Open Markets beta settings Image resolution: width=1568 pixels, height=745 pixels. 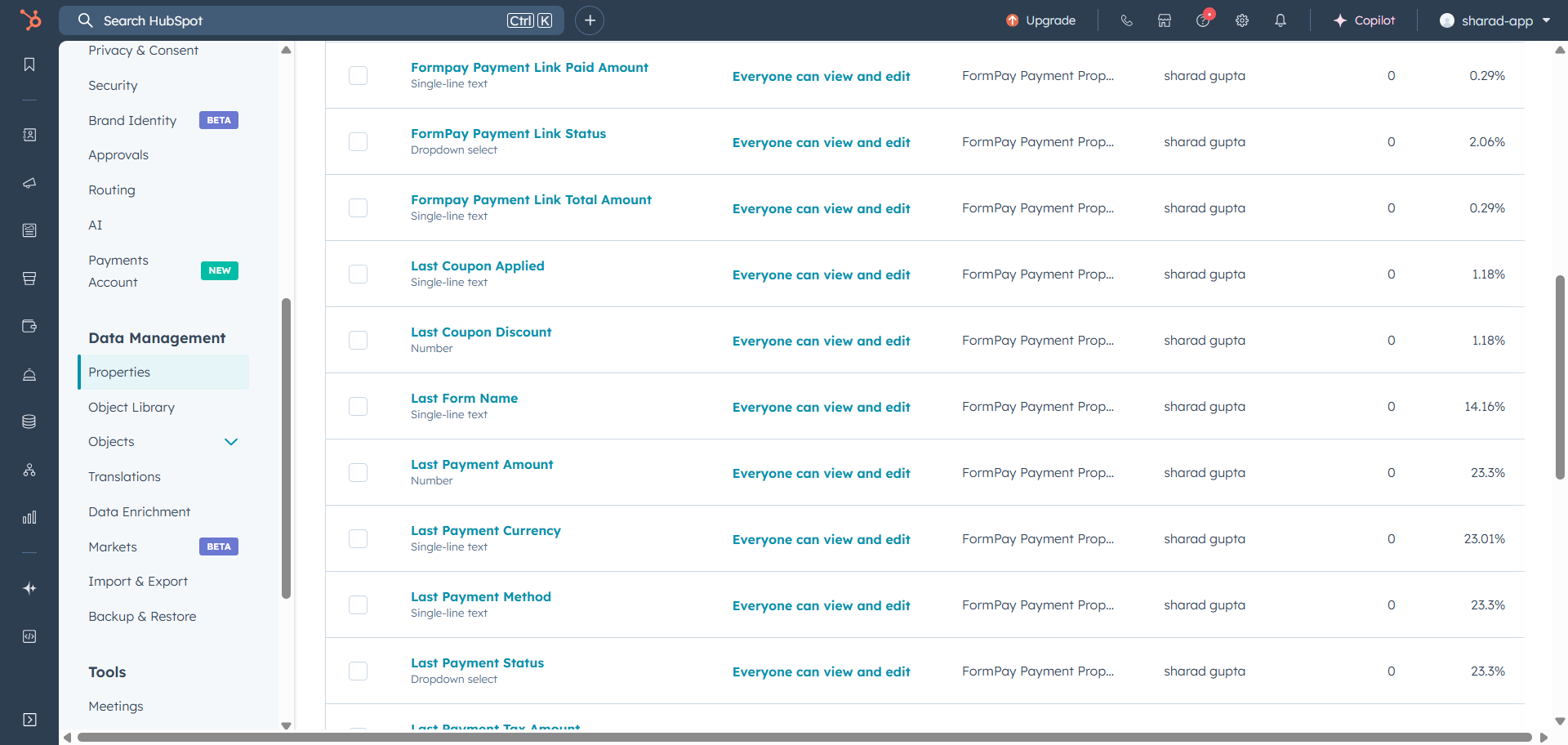[x=113, y=547]
